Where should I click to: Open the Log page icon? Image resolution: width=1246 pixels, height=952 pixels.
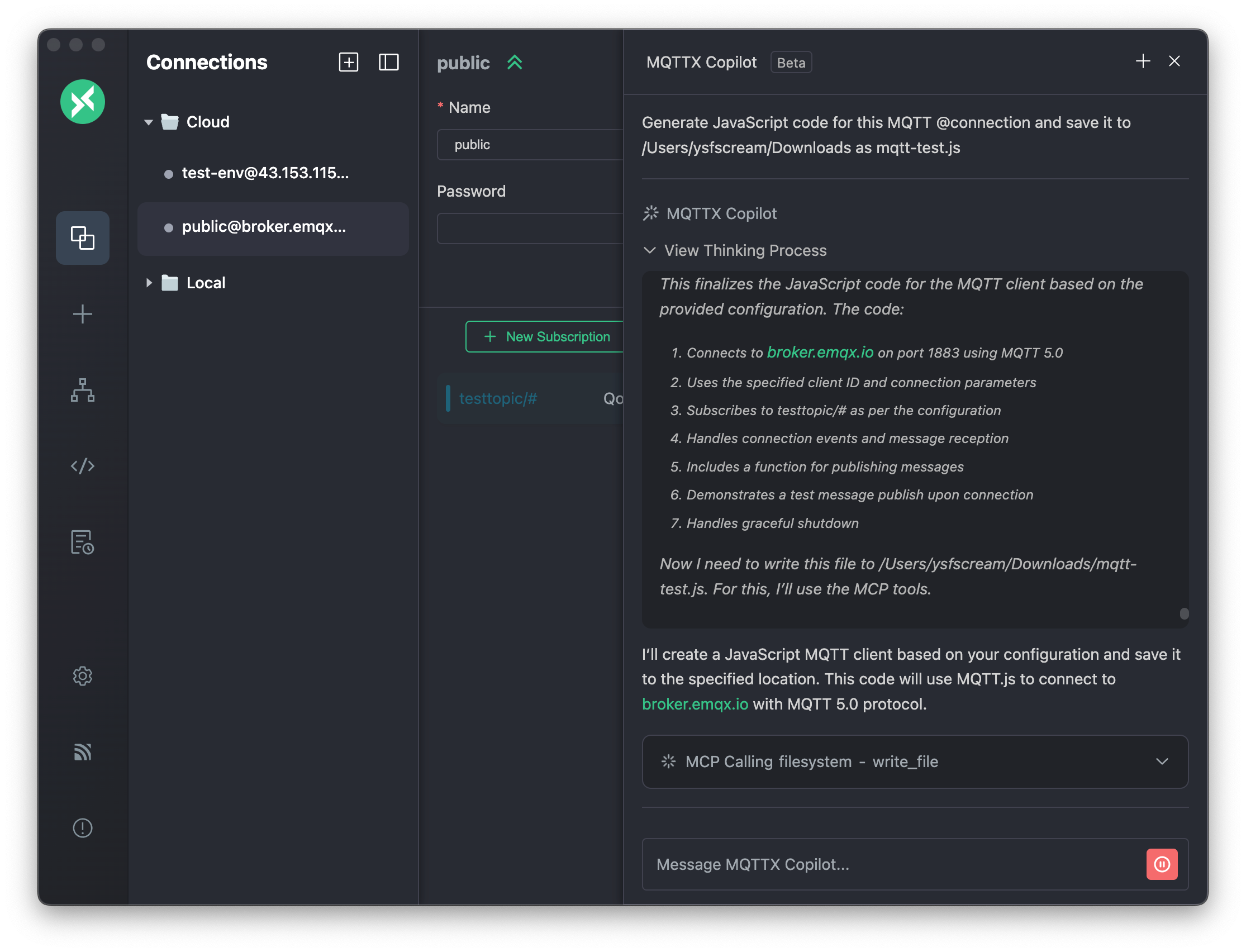tap(82, 542)
